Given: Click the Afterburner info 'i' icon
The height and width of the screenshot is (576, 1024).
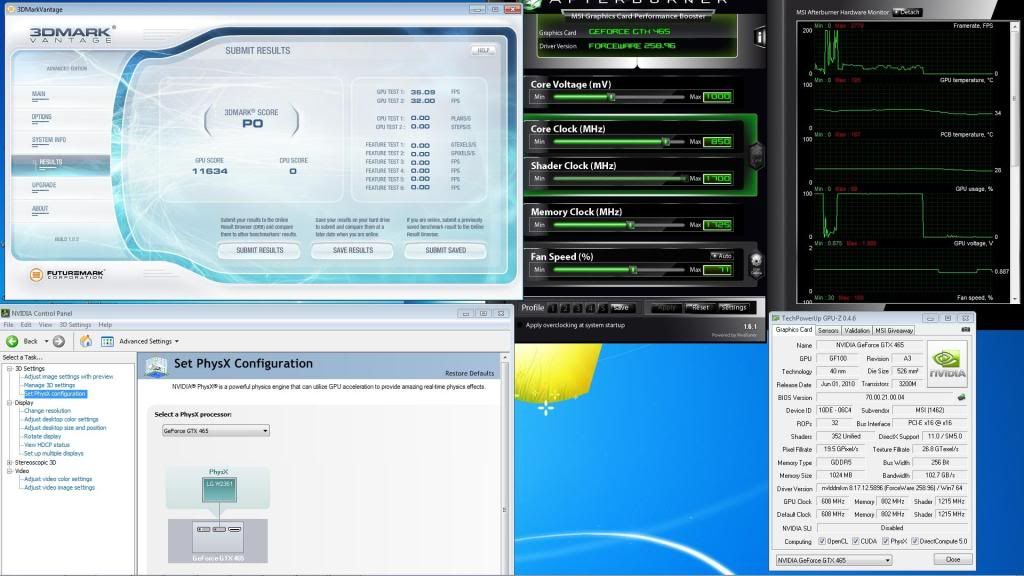Looking at the screenshot, I should [x=760, y=37].
